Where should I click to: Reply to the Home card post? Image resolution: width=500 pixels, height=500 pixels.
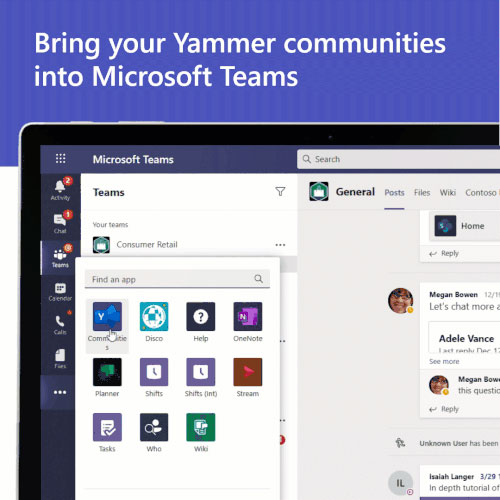(444, 254)
